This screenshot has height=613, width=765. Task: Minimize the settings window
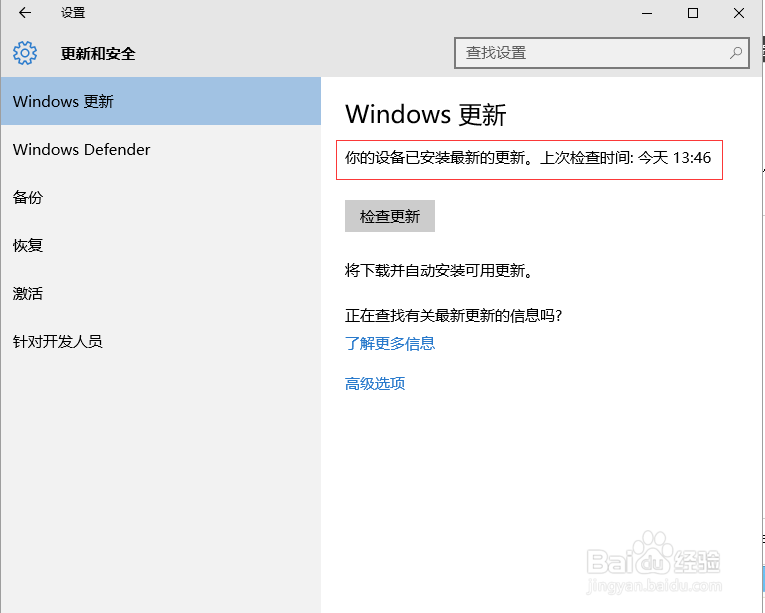coord(647,13)
